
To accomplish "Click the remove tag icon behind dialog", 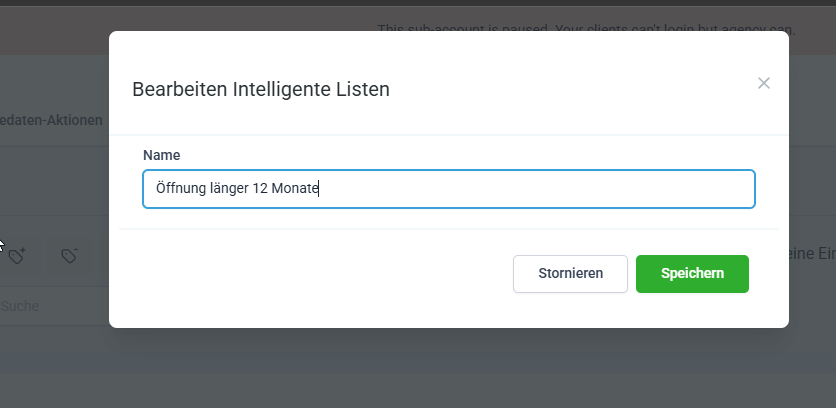I will tap(69, 256).
